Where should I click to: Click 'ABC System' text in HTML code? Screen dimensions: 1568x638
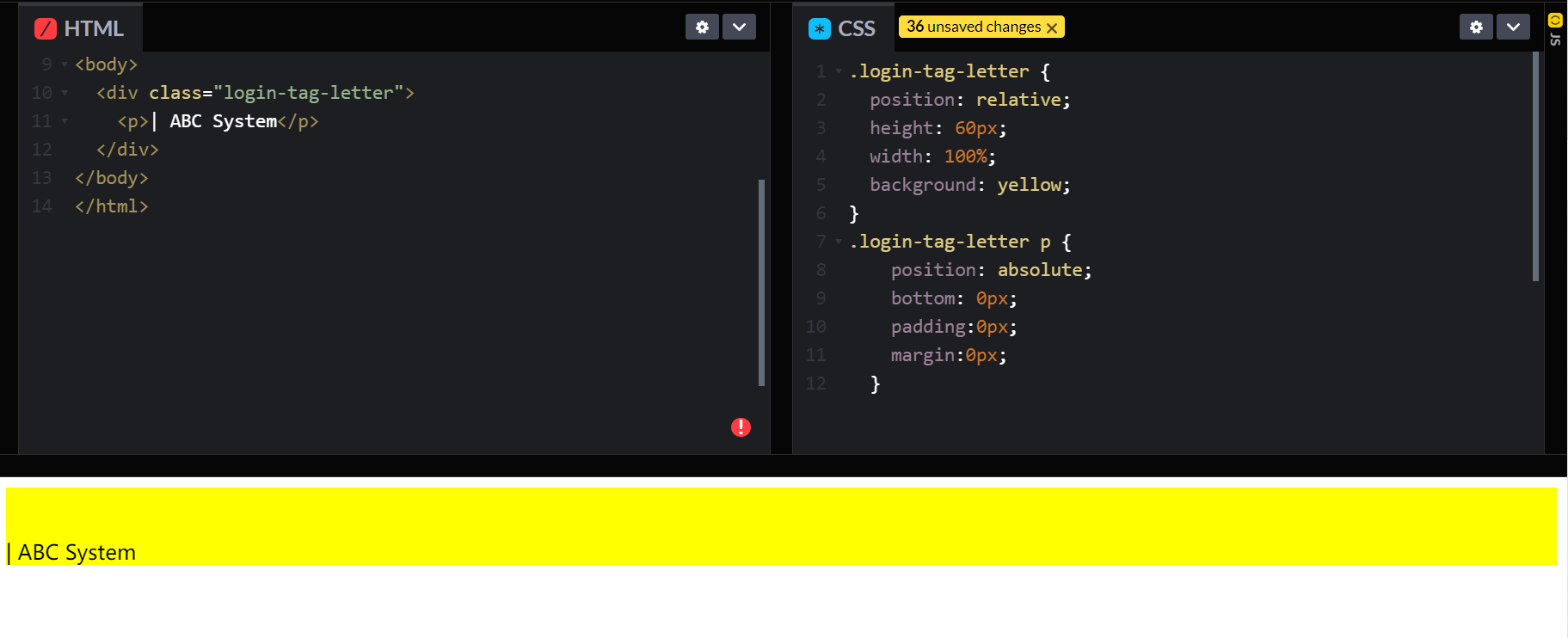(x=224, y=121)
